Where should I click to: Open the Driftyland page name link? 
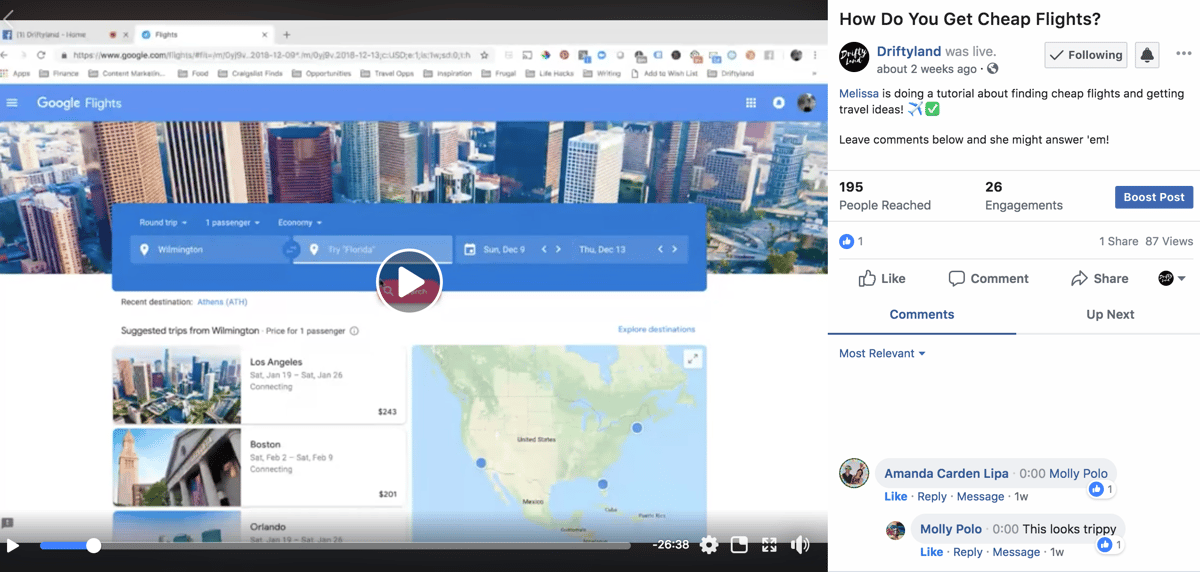pyautogui.click(x=908, y=51)
